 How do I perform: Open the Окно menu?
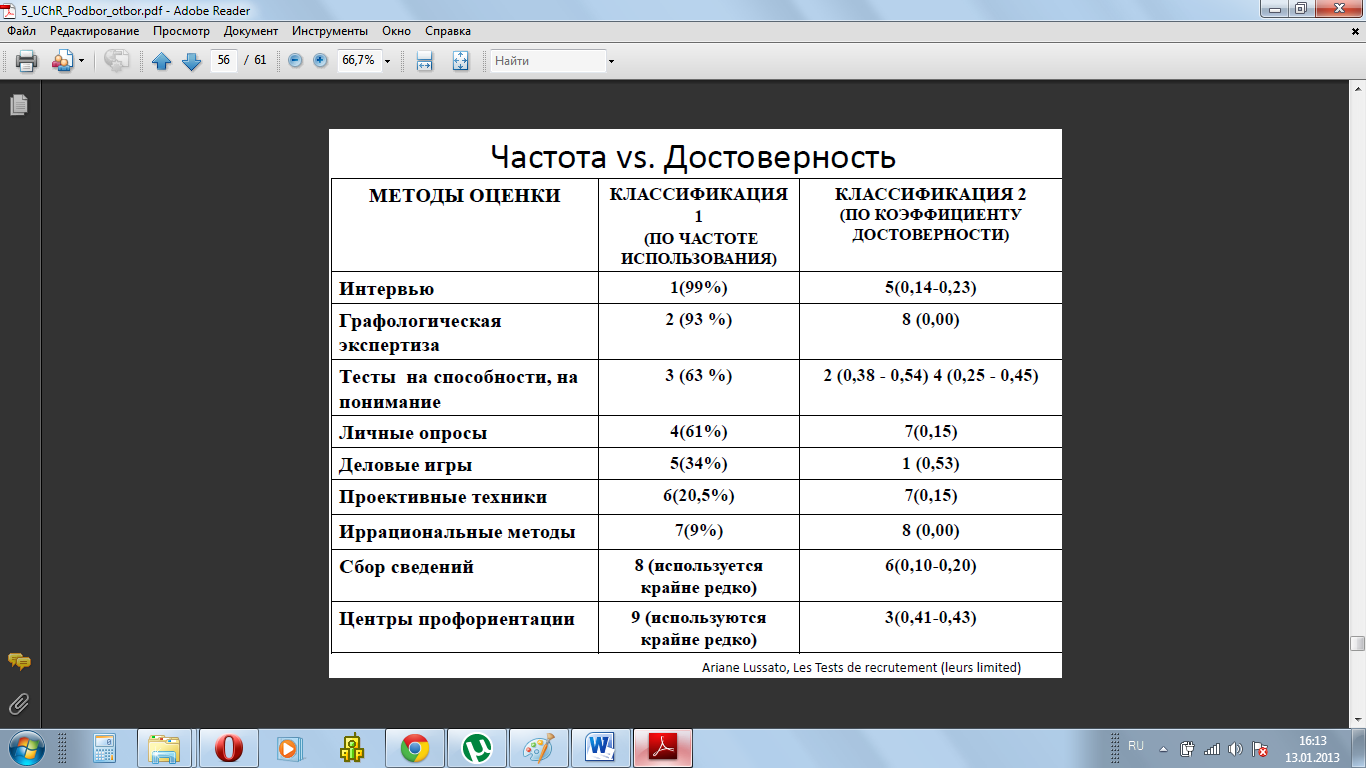click(x=396, y=31)
